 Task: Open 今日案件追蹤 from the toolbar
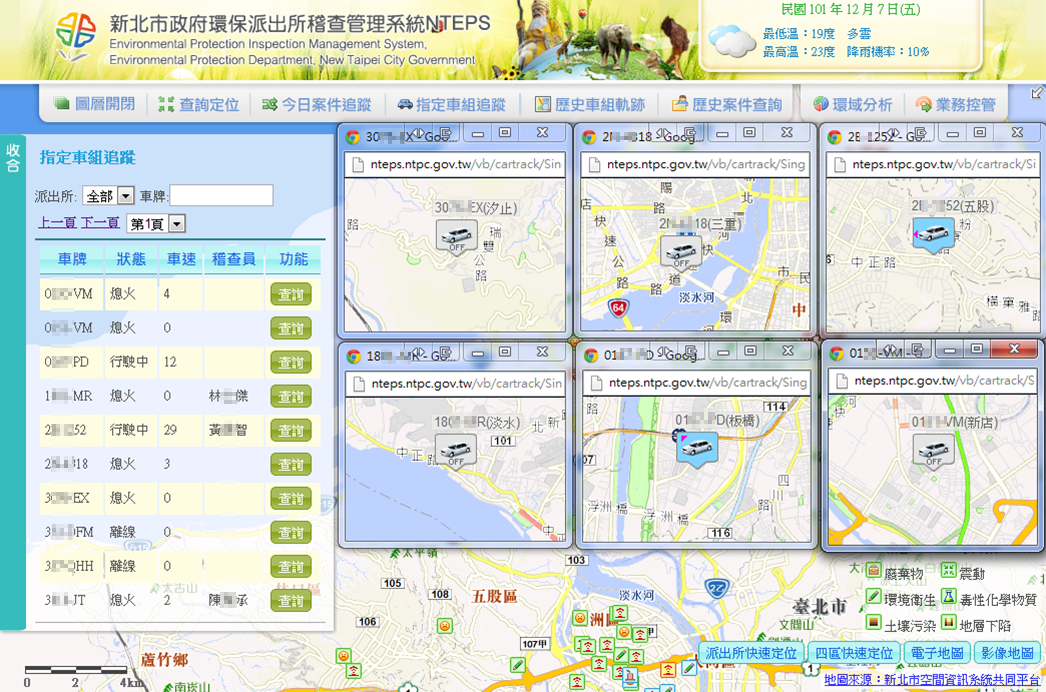(x=317, y=105)
